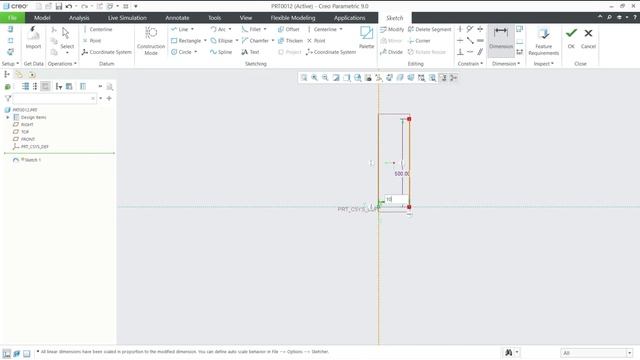Image resolution: width=640 pixels, height=360 pixels.
Task: Click the Delete Segment tool
Action: click(x=429, y=29)
